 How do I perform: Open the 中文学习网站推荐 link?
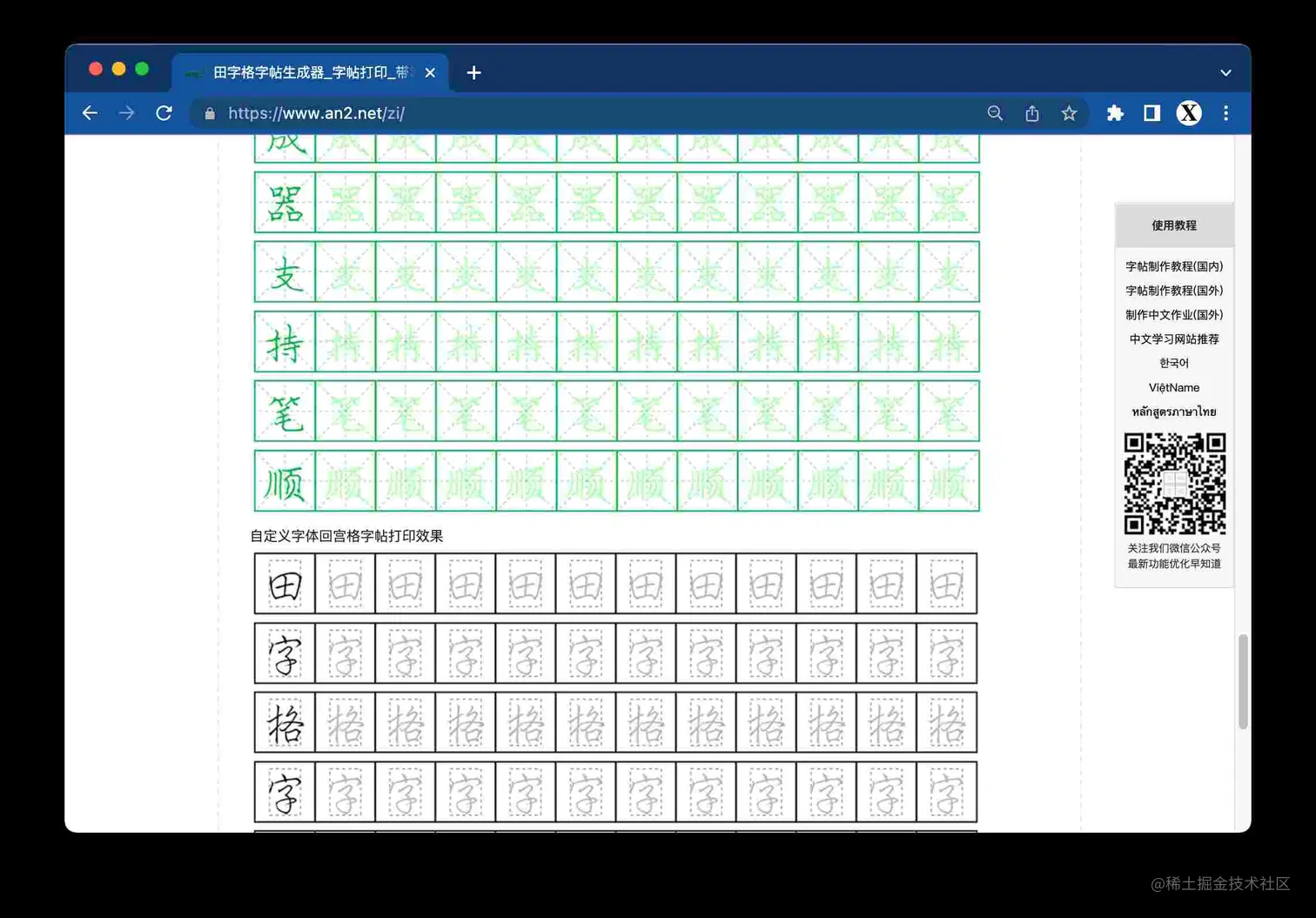coord(1173,339)
